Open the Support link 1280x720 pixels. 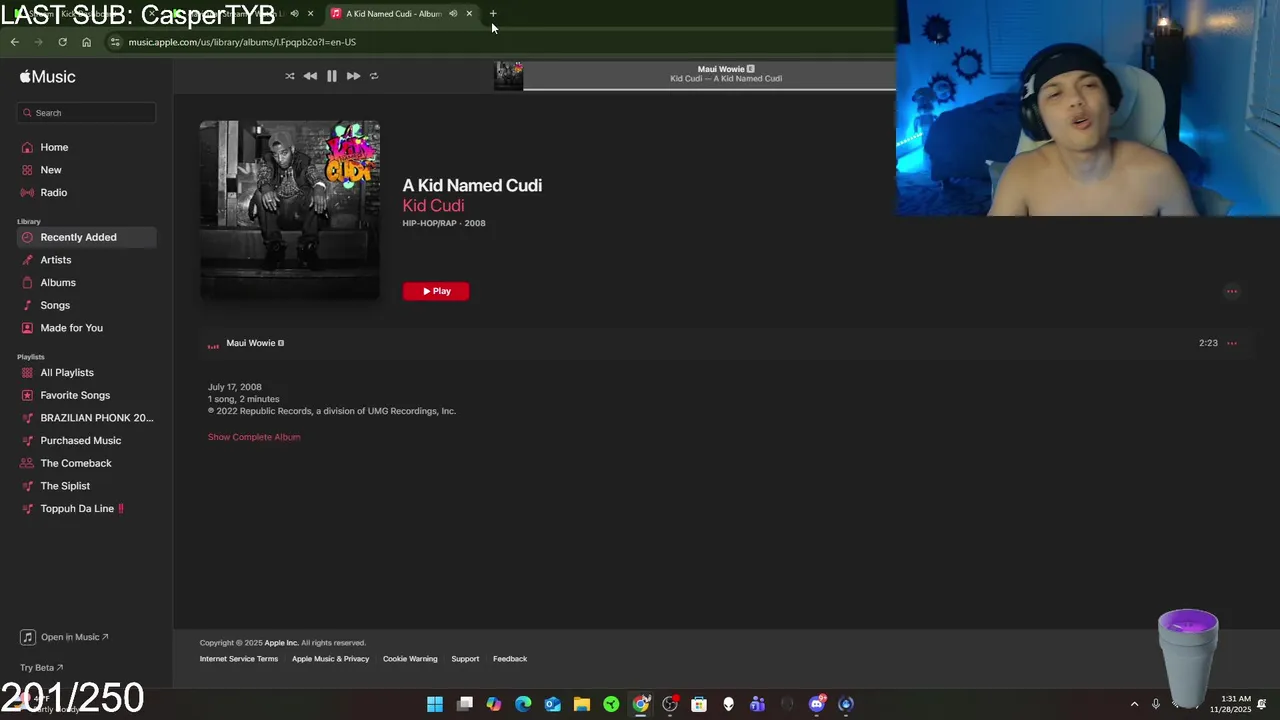465,659
